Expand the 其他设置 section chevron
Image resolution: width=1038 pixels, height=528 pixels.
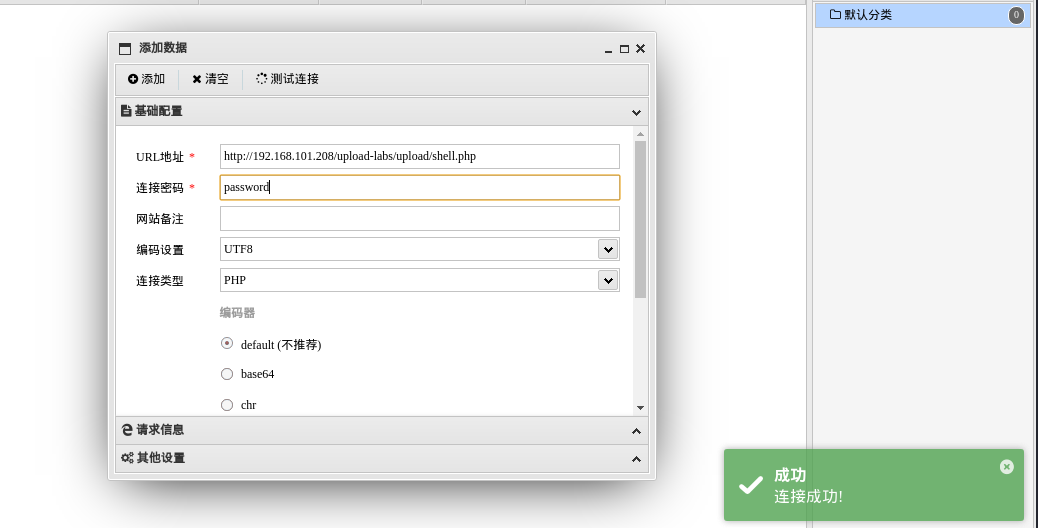pyautogui.click(x=636, y=459)
